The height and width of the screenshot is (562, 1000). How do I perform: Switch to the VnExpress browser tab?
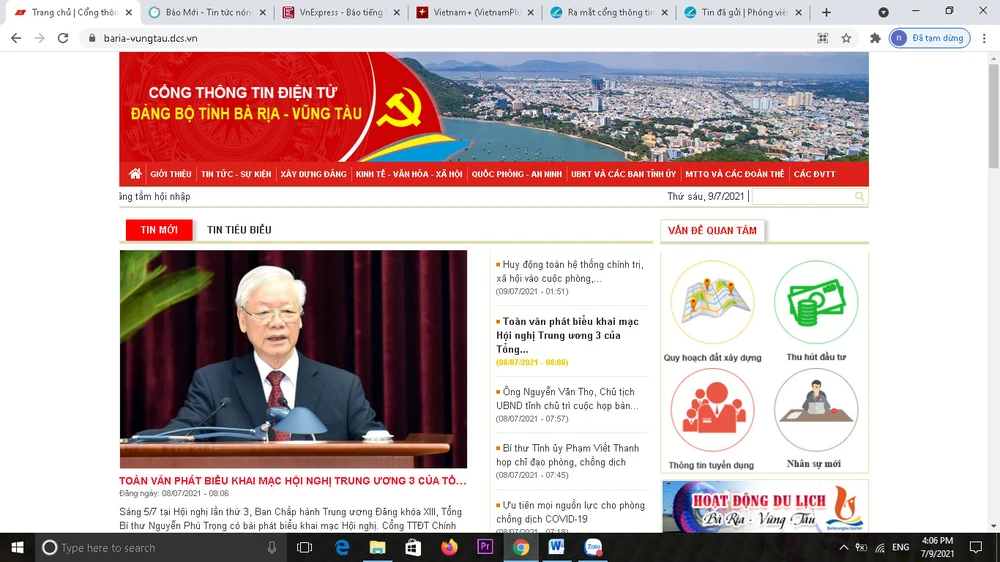coord(340,12)
